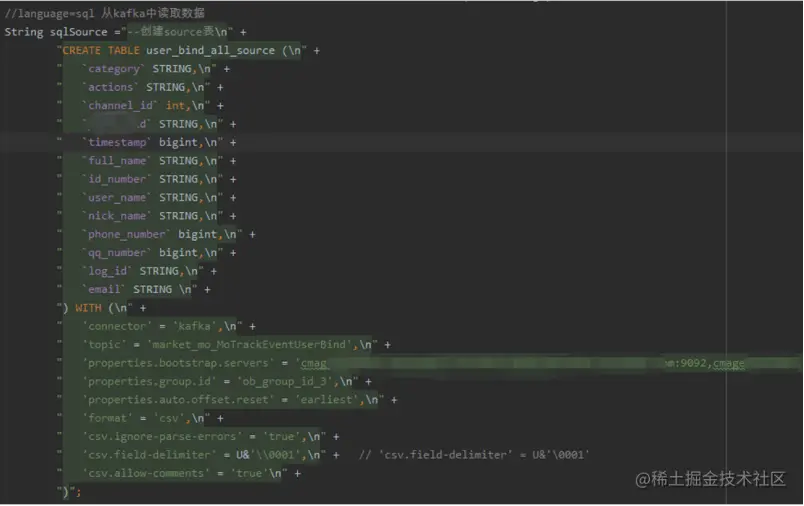Click the 'properties.auto.offset.reset' key
The height and width of the screenshot is (506, 804).
178,399
